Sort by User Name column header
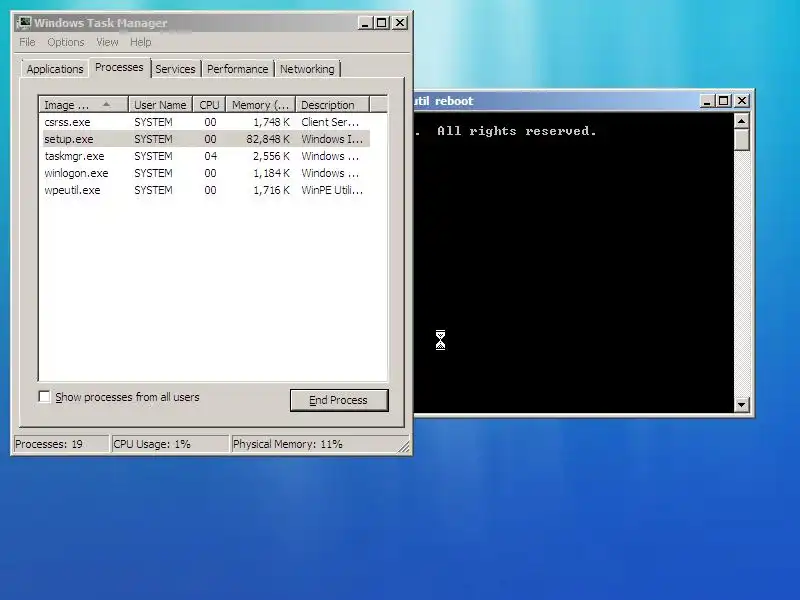This screenshot has height=600, width=800. click(160, 105)
